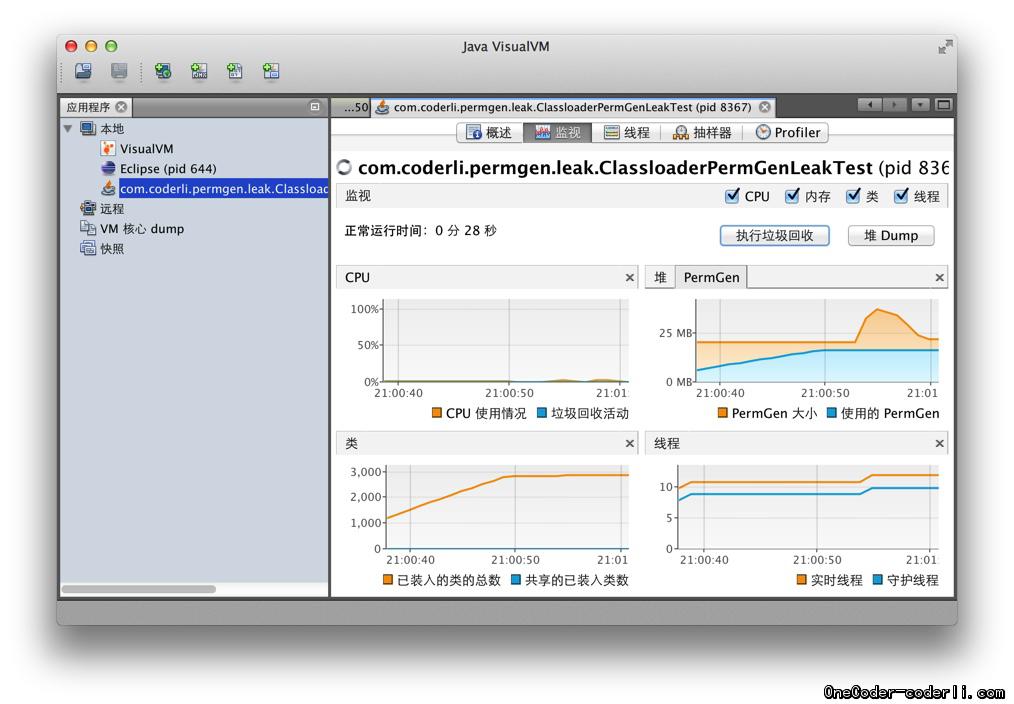This screenshot has width=1014, height=704.
Task: Click the 执行垃圾回收 button
Action: [x=774, y=235]
